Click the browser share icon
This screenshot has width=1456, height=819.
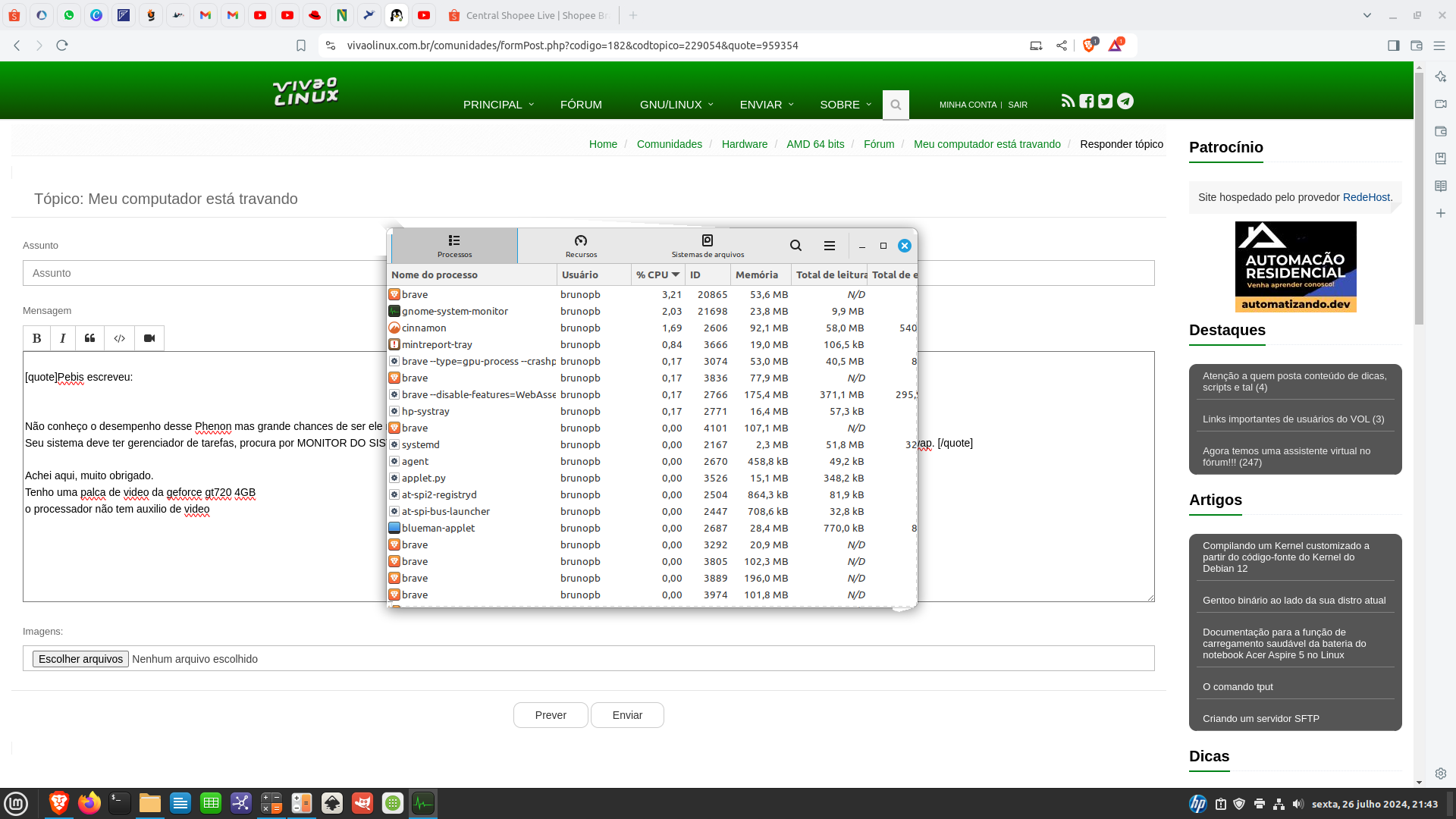[x=1062, y=45]
